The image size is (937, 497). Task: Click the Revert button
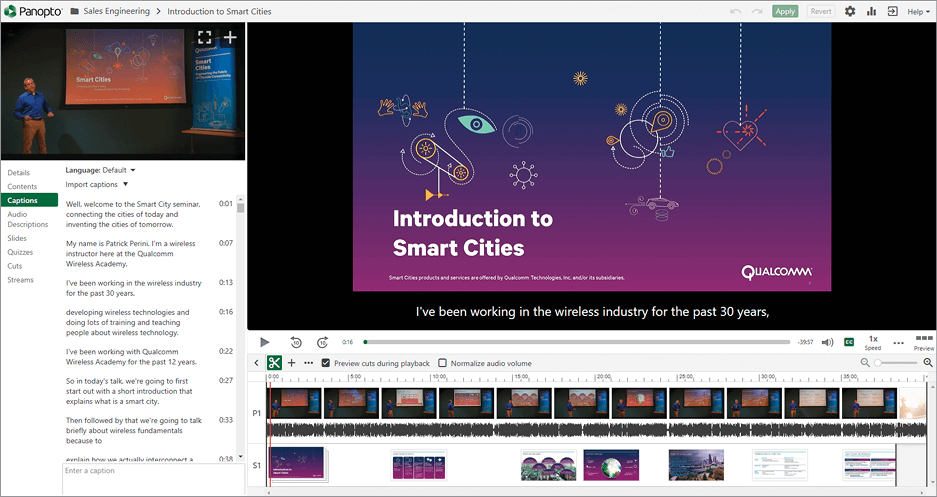tap(821, 11)
